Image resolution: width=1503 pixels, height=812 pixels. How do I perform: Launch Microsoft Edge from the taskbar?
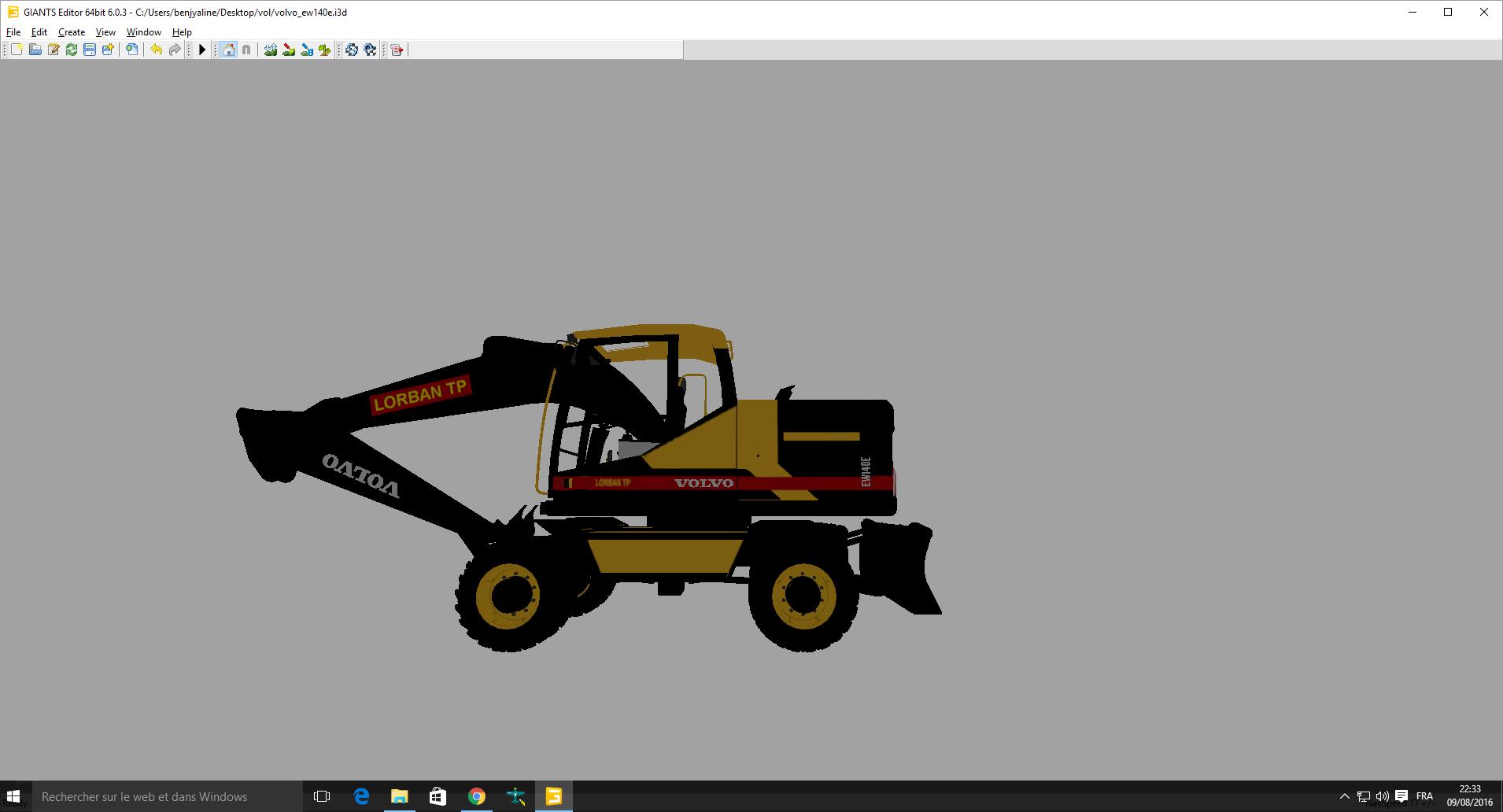(361, 796)
